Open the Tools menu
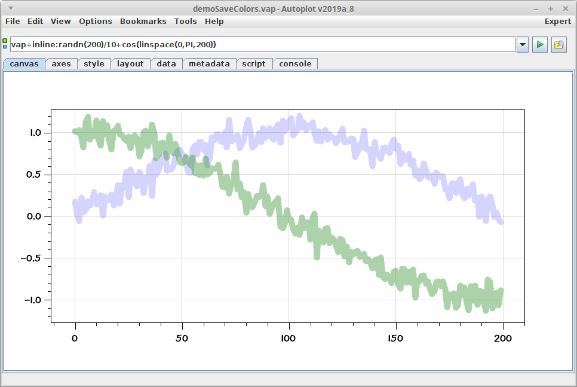The width and height of the screenshot is (577, 387). (x=185, y=21)
